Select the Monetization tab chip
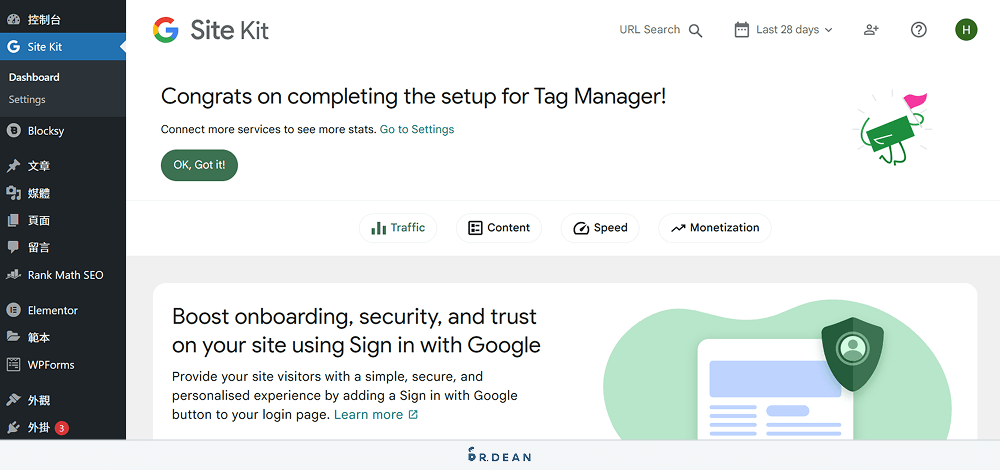Screen dimensions: 1000x470 point(715,228)
